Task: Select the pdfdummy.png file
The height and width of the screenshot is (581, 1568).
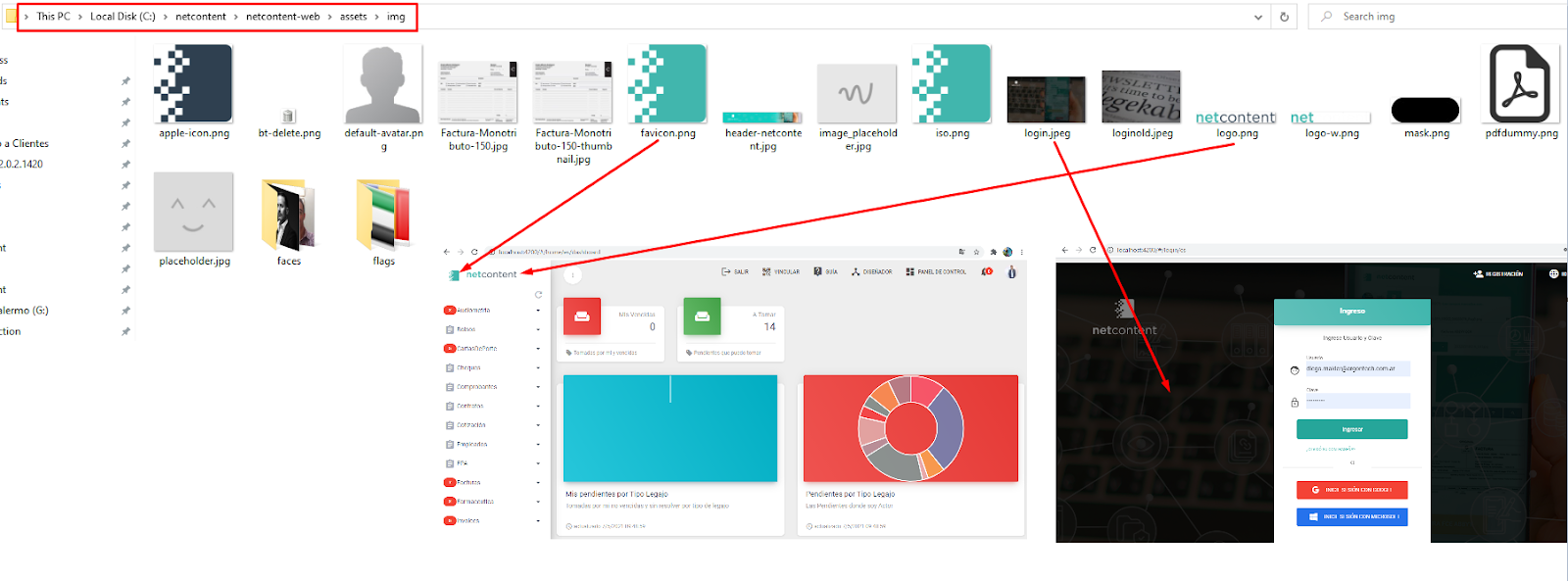Action: tap(1521, 91)
